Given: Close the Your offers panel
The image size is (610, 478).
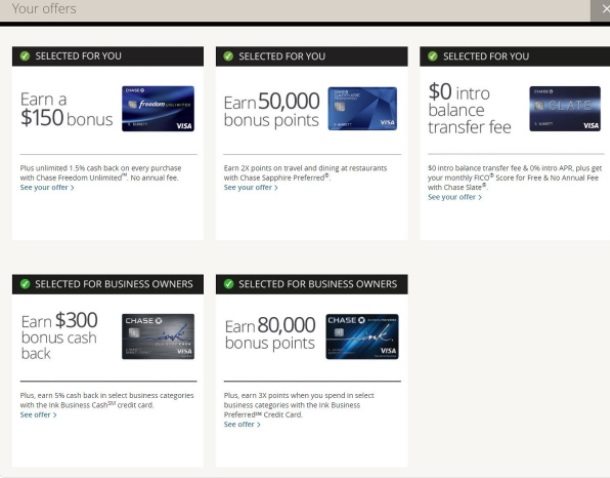Looking at the screenshot, I should (x=603, y=10).
